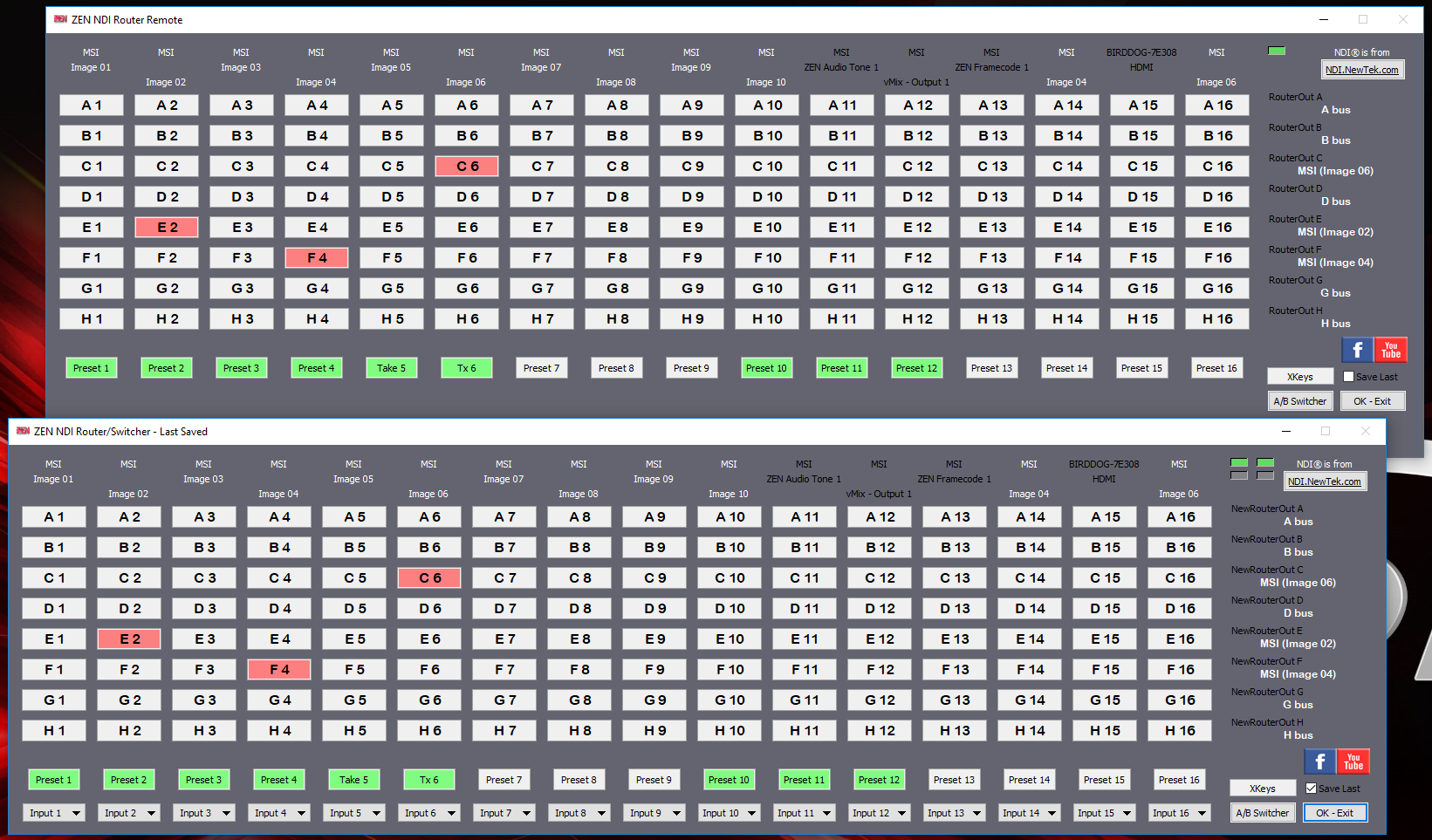Open YouTube icon in Router Remote window
1432x840 pixels.
pyautogui.click(x=1391, y=350)
